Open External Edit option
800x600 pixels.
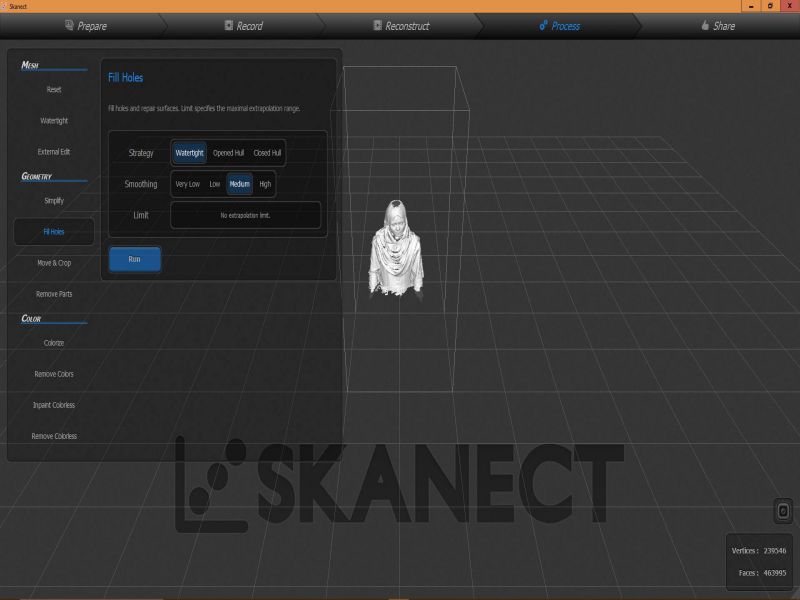(54, 152)
